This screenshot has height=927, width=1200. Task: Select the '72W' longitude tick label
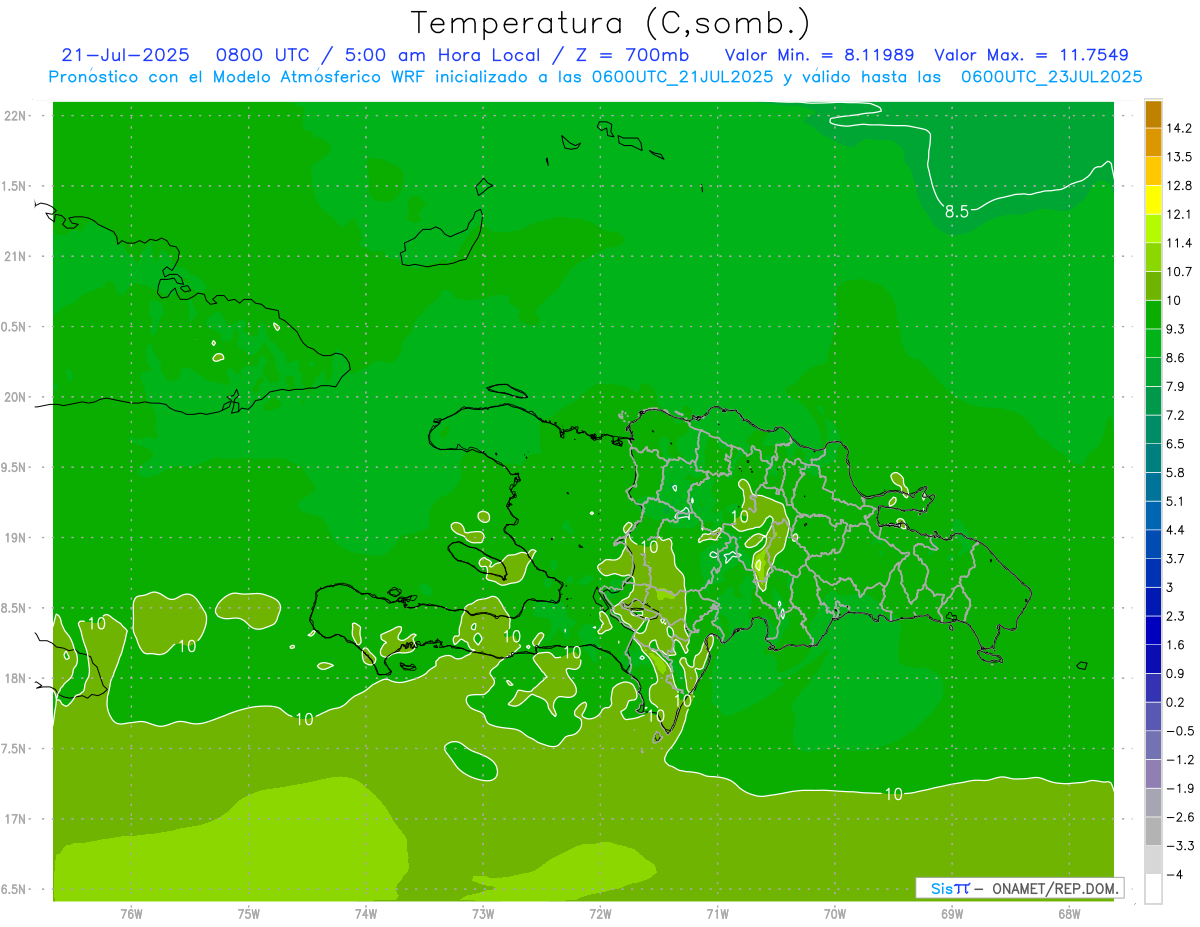click(x=600, y=913)
